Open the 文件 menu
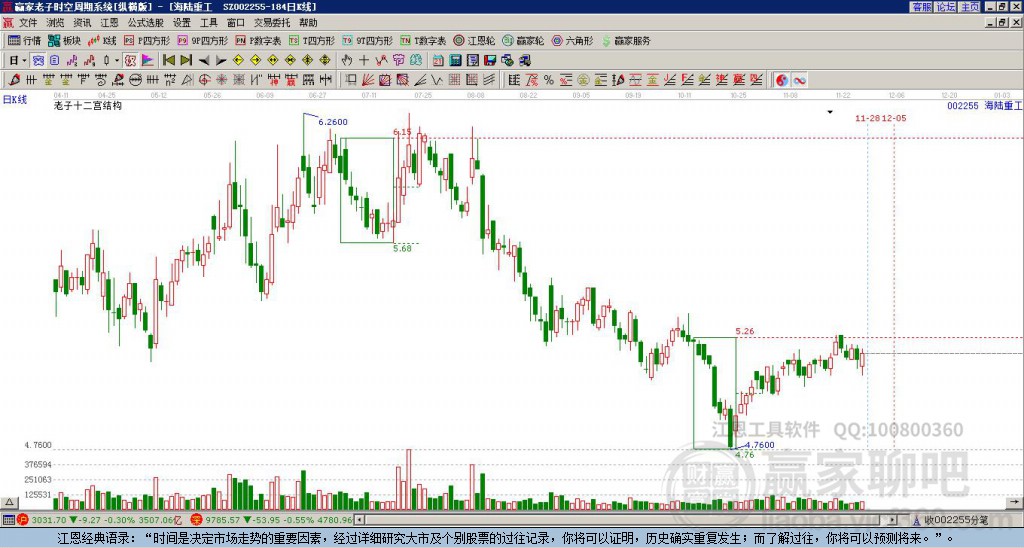The height and width of the screenshot is (548, 1024). [x=28, y=23]
